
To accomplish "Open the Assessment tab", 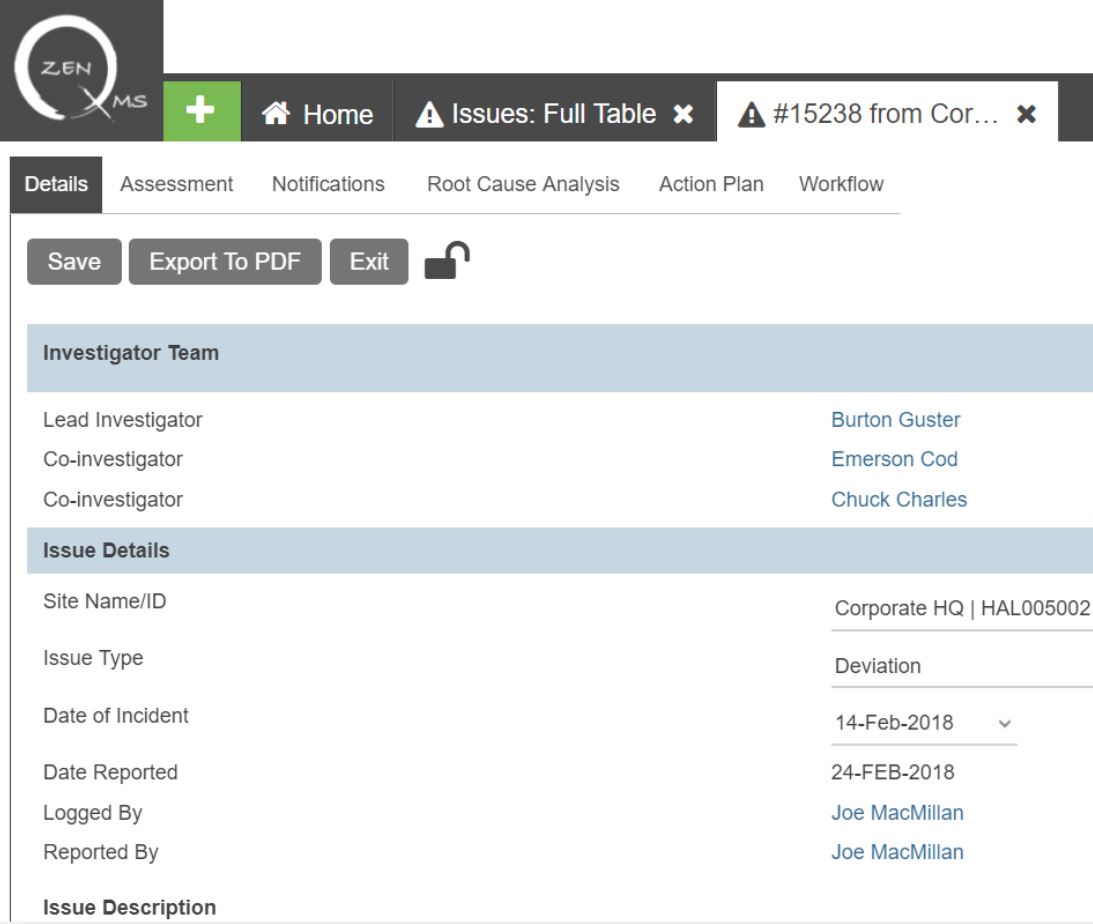I will pyautogui.click(x=177, y=184).
